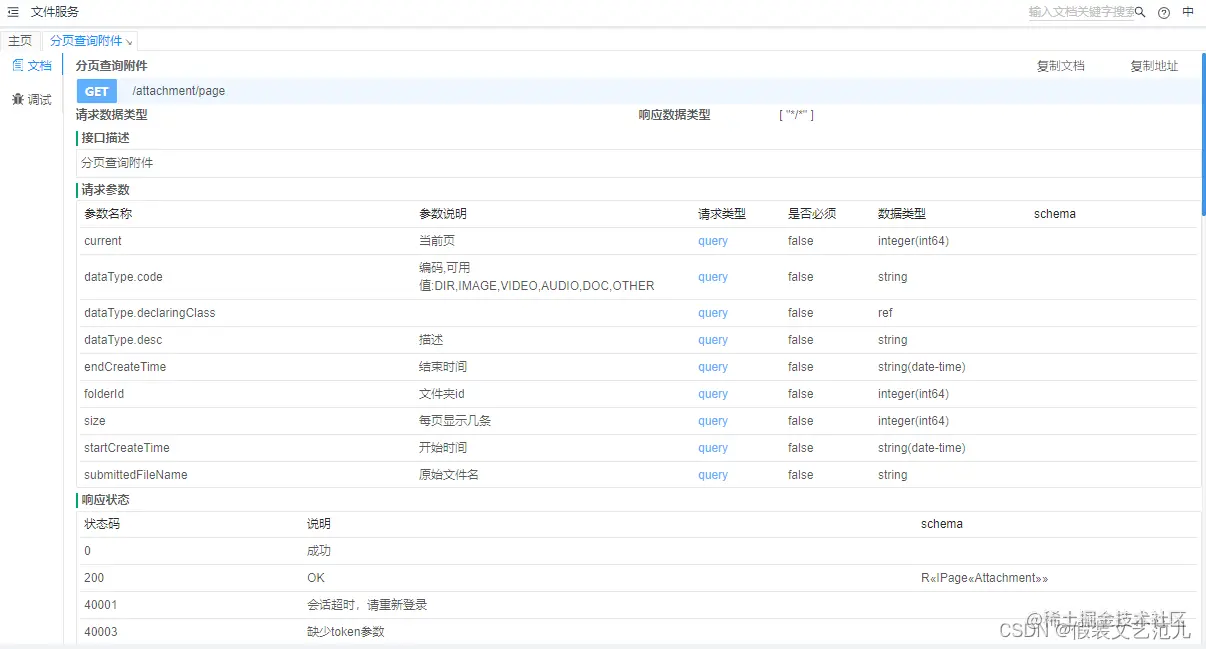This screenshot has width=1206, height=649.
Task: Open the query link for current parameter
Action: point(712,240)
